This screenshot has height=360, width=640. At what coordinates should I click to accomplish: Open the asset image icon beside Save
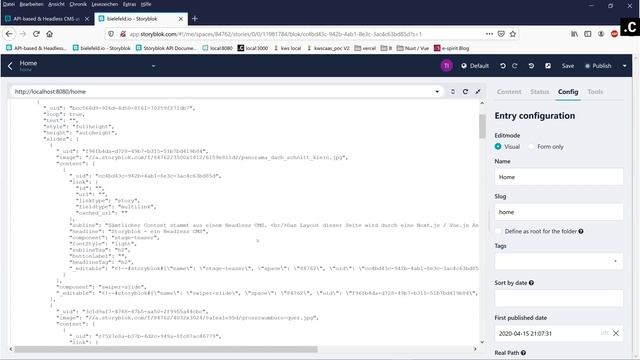548,66
